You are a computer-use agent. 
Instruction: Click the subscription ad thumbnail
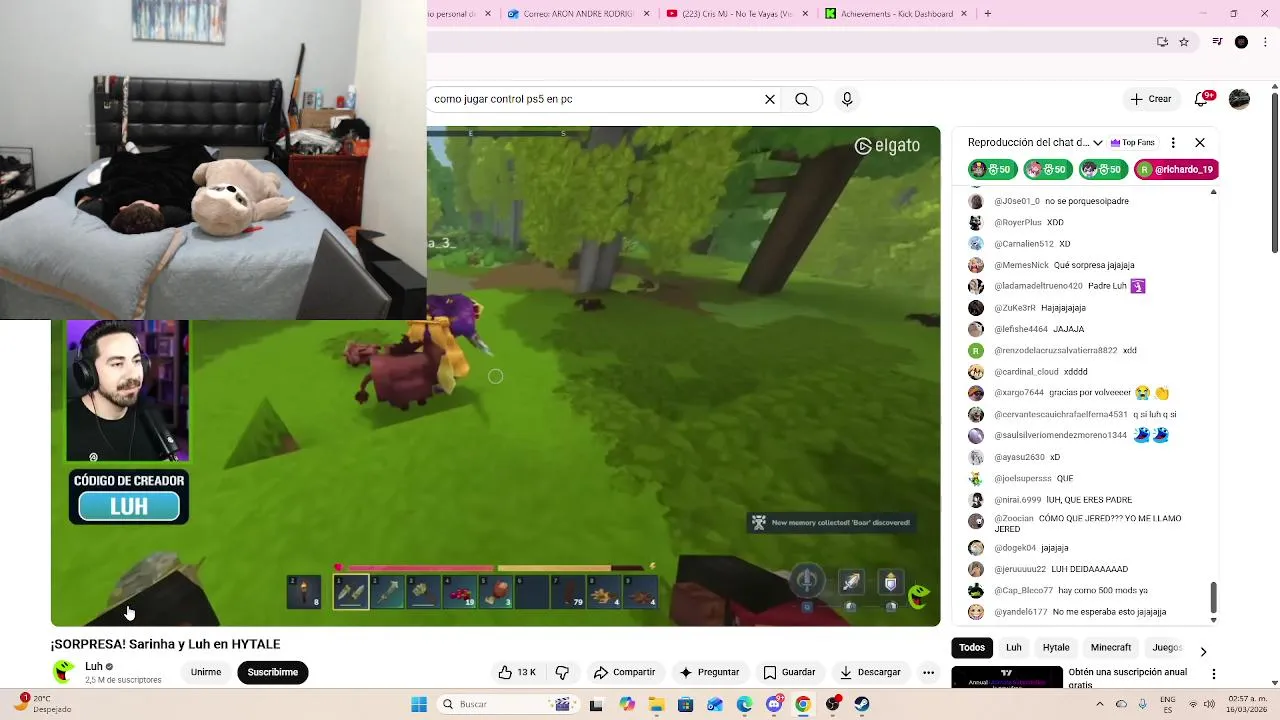[x=1007, y=677]
